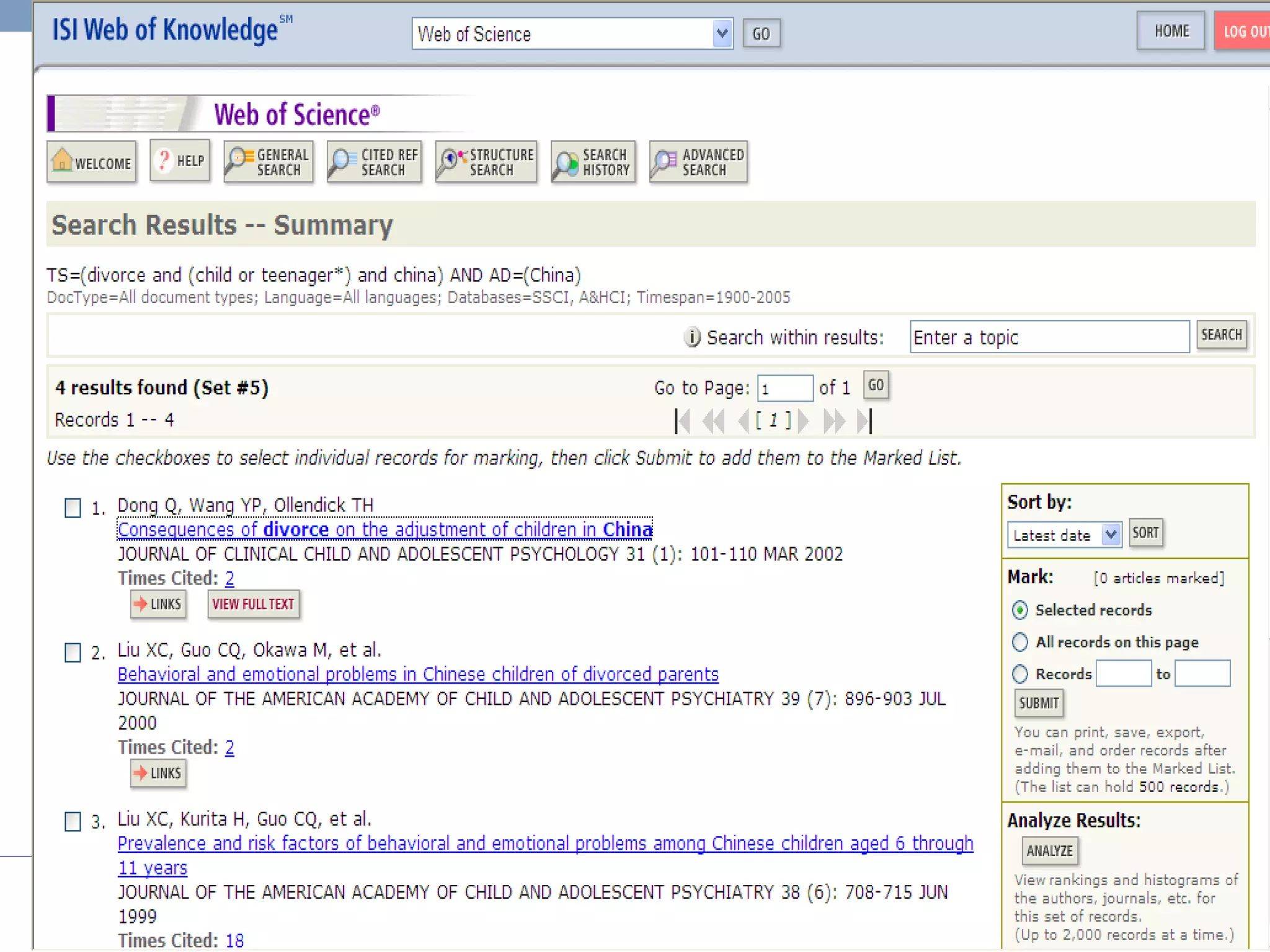Open 'Consequences of divorce' article link
The height and width of the screenshot is (952, 1270).
384,529
